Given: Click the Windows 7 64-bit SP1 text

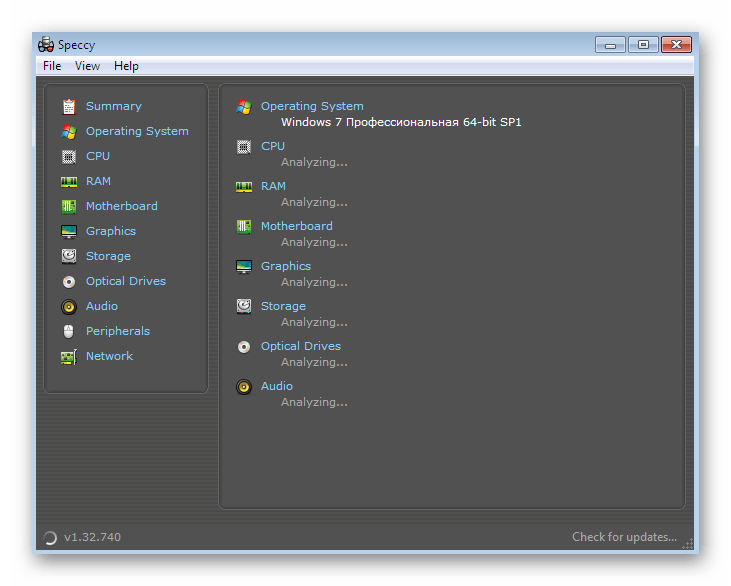Looking at the screenshot, I should pyautogui.click(x=401, y=122).
